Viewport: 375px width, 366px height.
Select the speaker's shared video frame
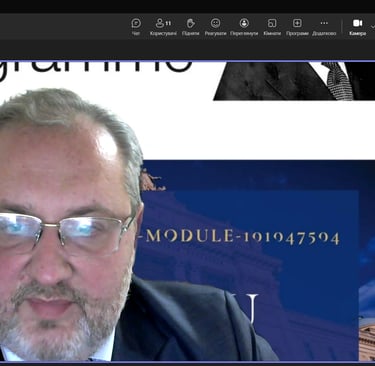click(x=187, y=211)
